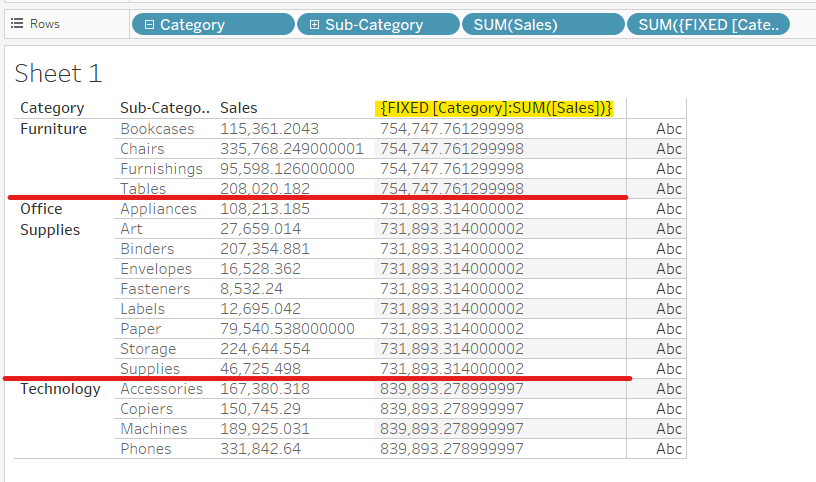This screenshot has width=816, height=482.
Task: Select the Binders sub-category label
Action: [x=147, y=249]
